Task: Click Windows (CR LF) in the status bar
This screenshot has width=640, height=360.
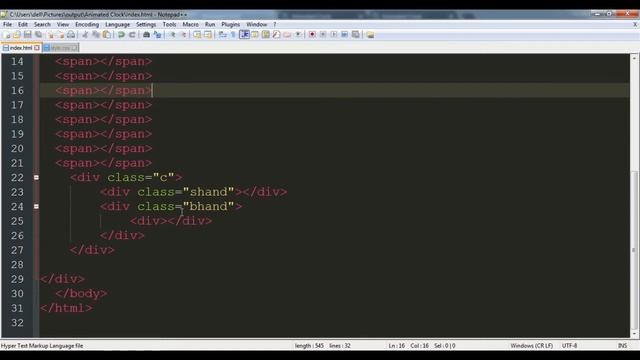Action: pyautogui.click(x=531, y=346)
